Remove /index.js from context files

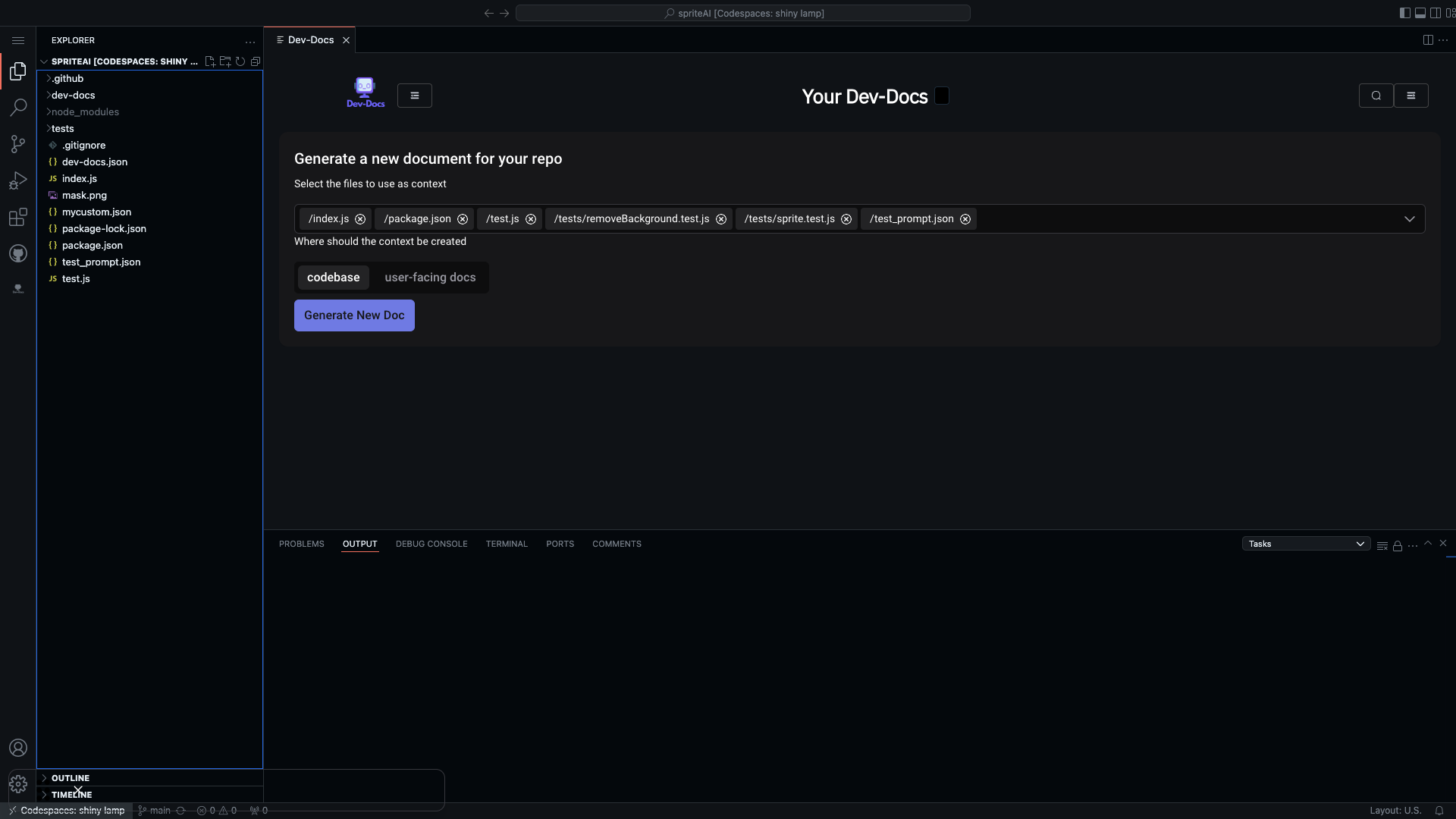pos(360,218)
